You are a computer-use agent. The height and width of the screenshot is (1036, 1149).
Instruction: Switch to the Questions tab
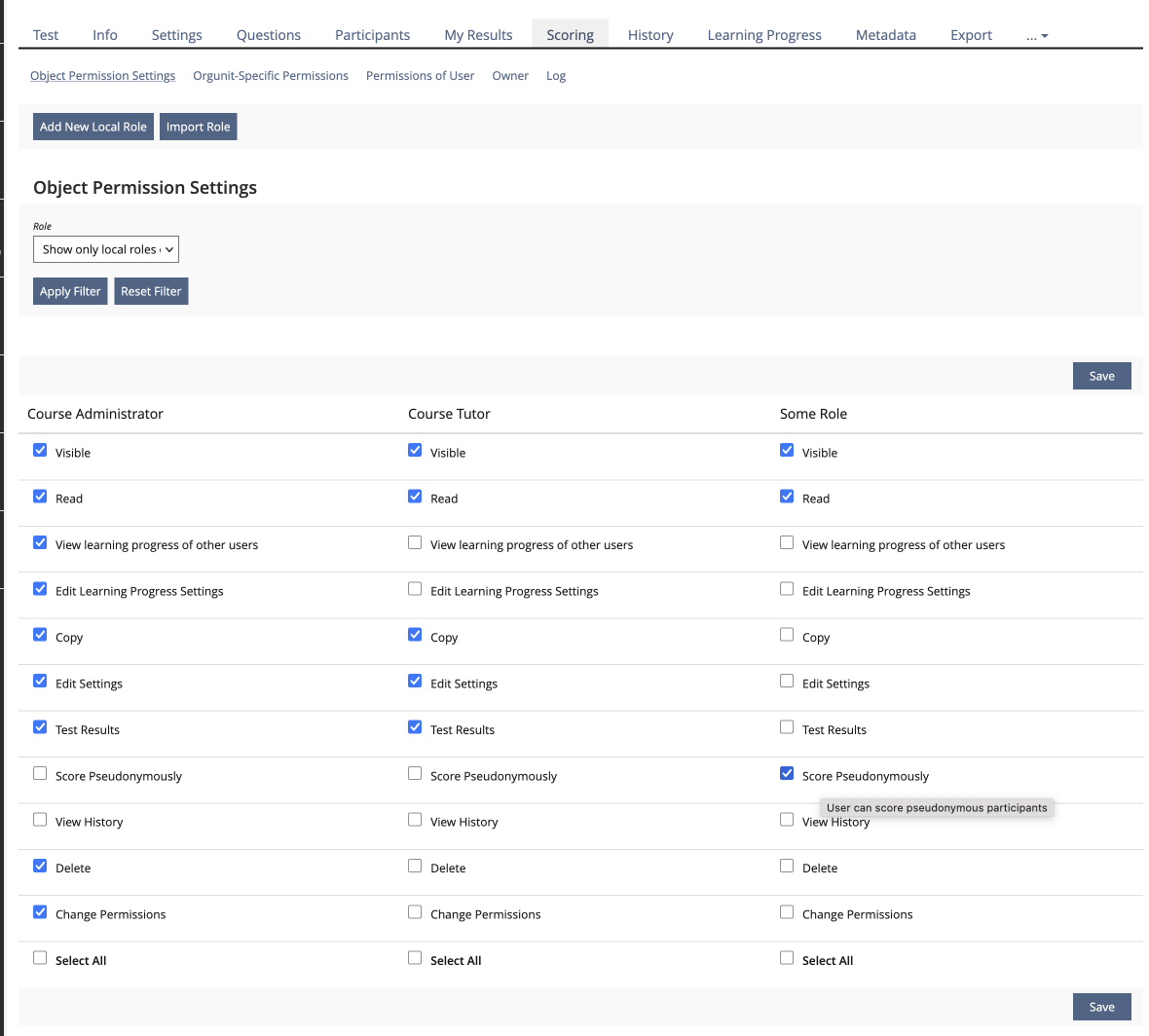click(268, 35)
